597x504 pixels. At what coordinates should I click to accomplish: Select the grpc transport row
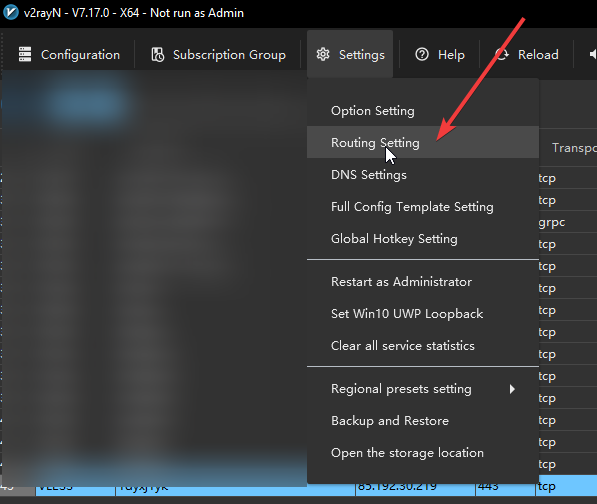coord(568,222)
